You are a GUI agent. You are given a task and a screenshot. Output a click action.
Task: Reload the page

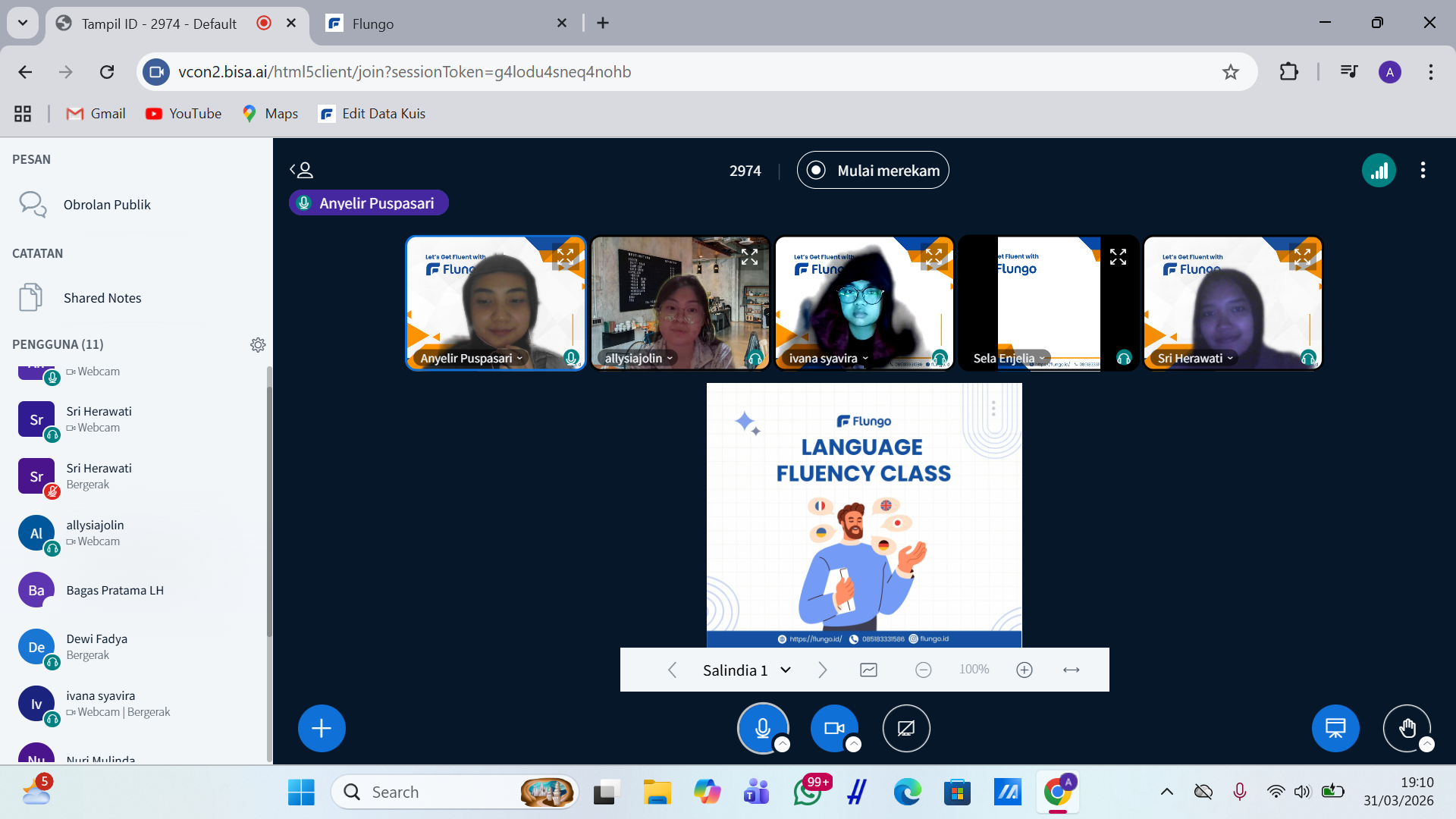107,72
